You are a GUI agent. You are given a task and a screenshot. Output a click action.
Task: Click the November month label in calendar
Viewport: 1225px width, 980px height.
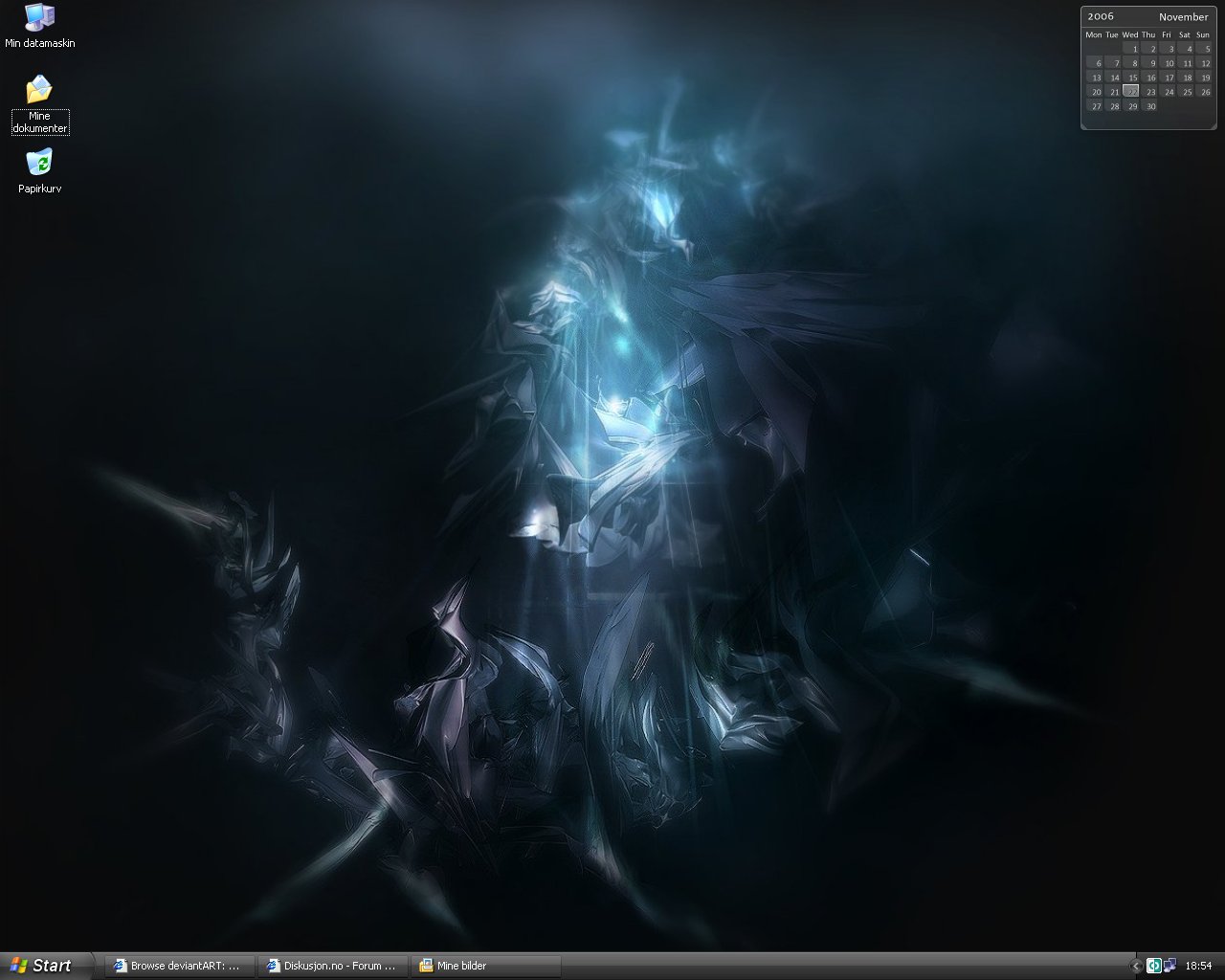tap(1184, 16)
